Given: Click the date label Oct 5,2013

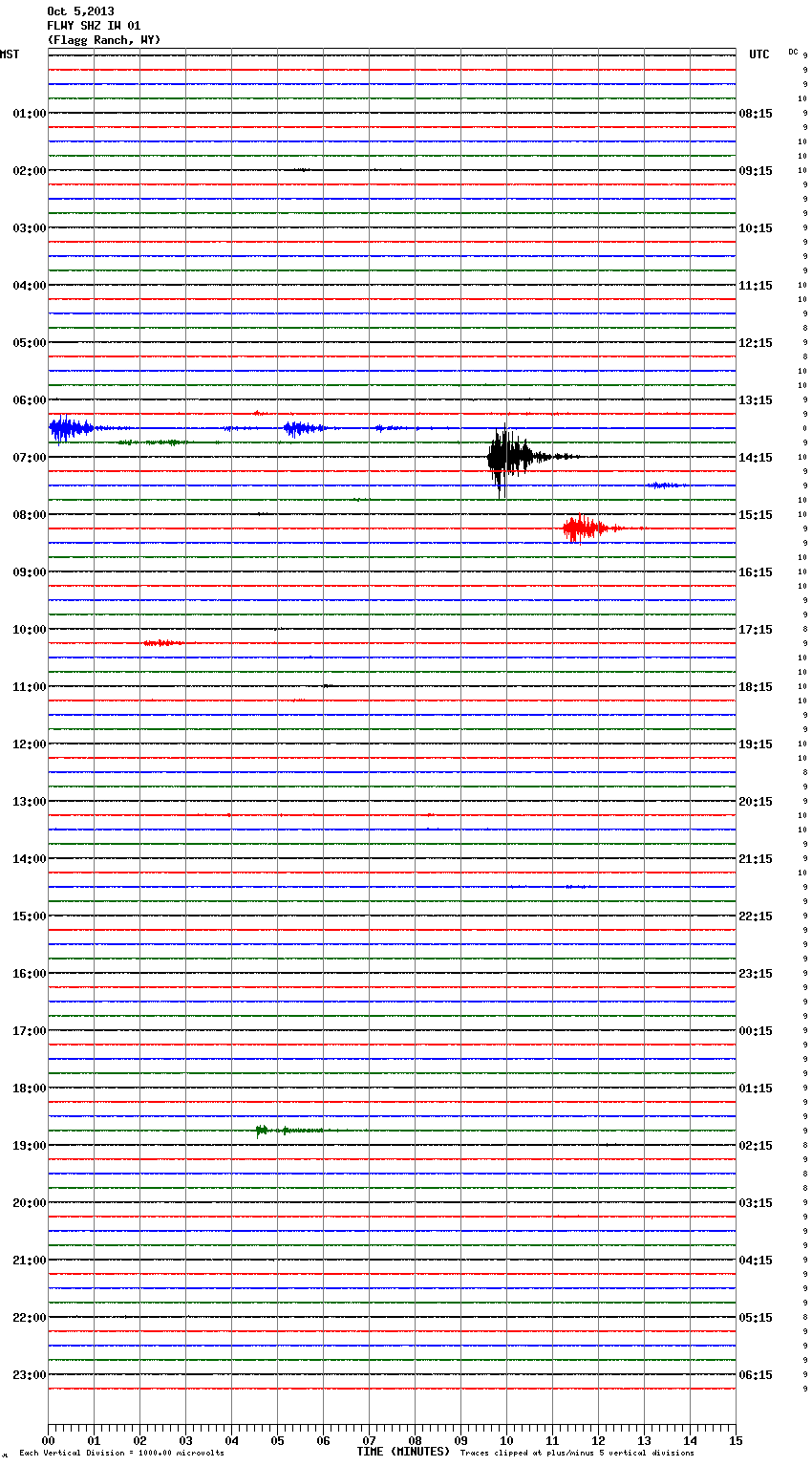Looking at the screenshot, I should 80,11.
